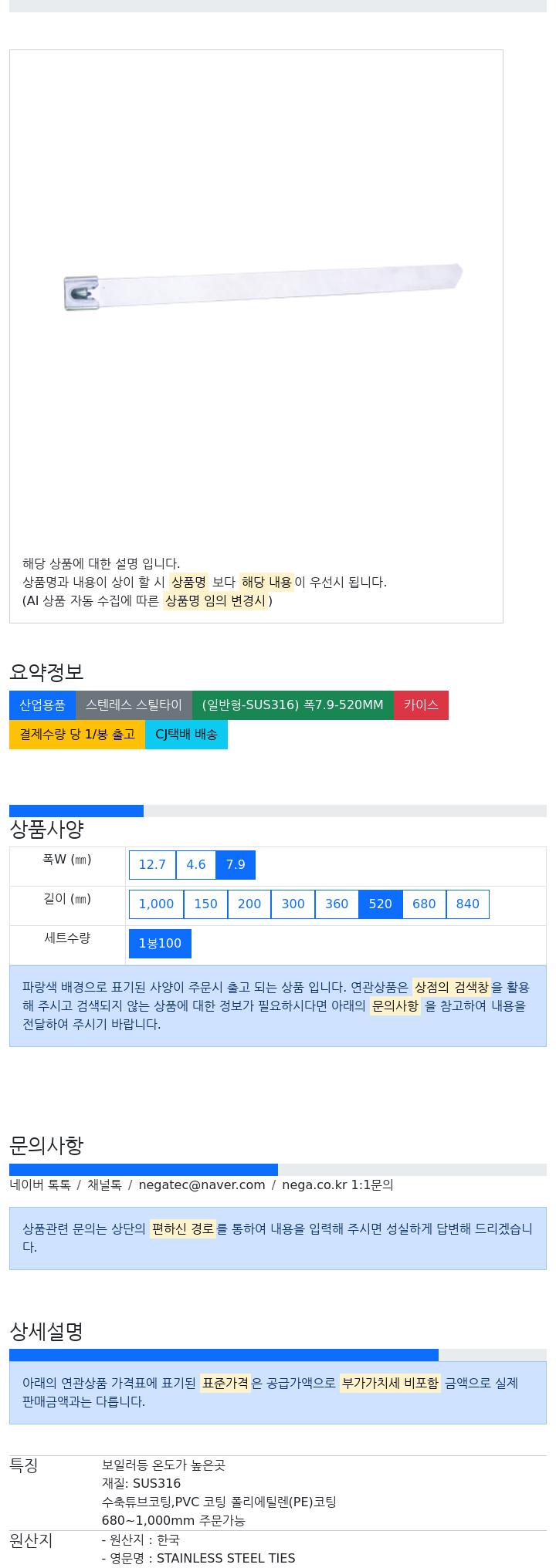Image resolution: width=556 pixels, height=1568 pixels.
Task: Click the stainless steel tie product image
Action: click(263, 287)
